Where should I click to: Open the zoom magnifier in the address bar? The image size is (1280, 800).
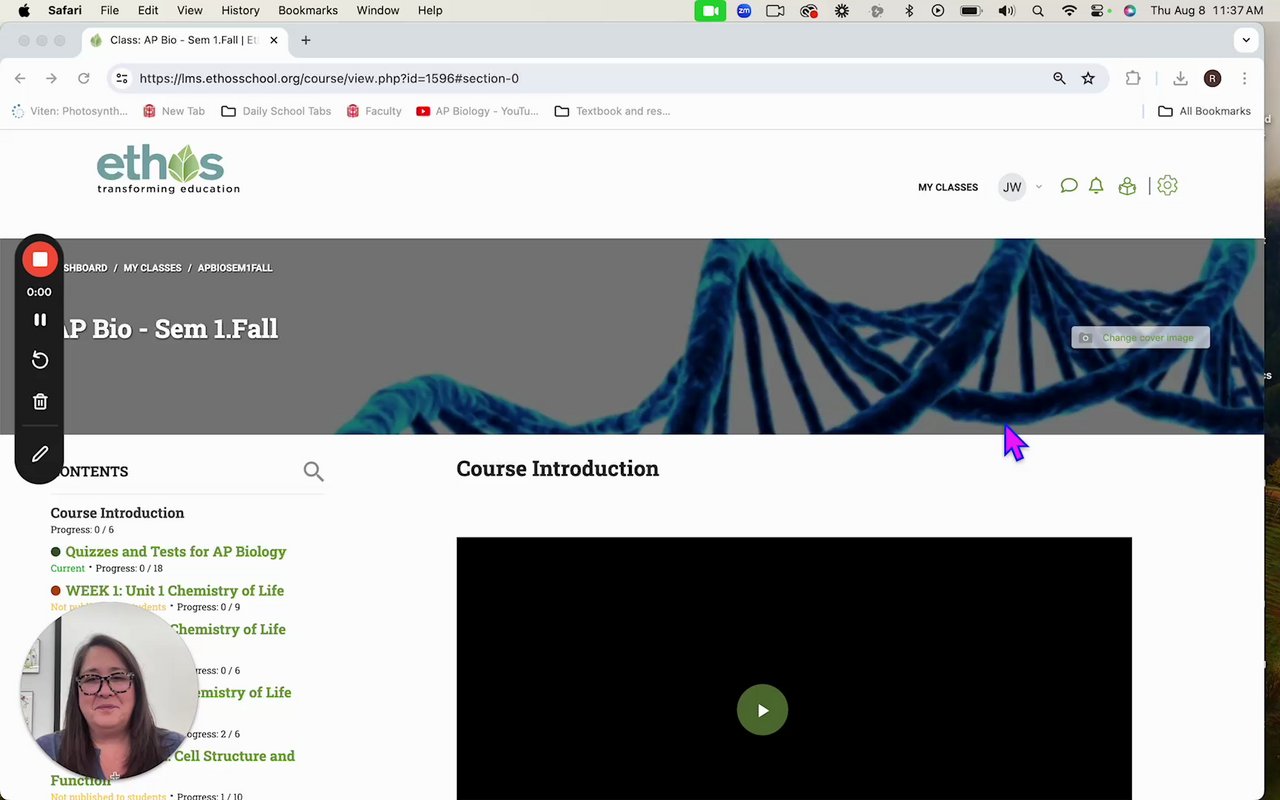(x=1059, y=78)
